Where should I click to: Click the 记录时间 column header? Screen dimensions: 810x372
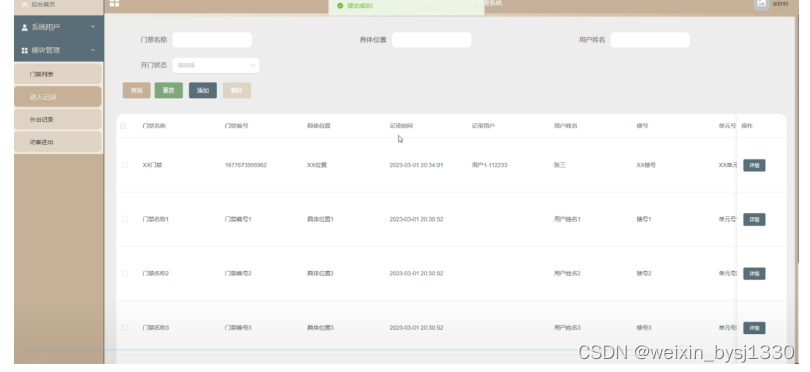coord(401,126)
